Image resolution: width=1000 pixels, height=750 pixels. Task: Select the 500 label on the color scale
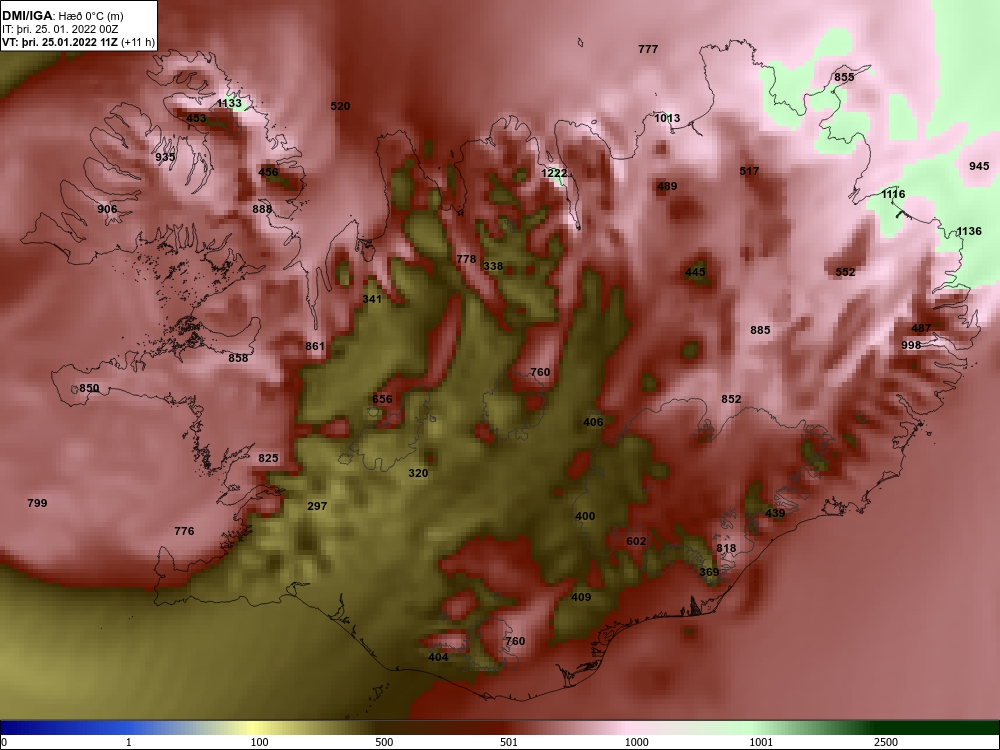pyautogui.click(x=384, y=742)
